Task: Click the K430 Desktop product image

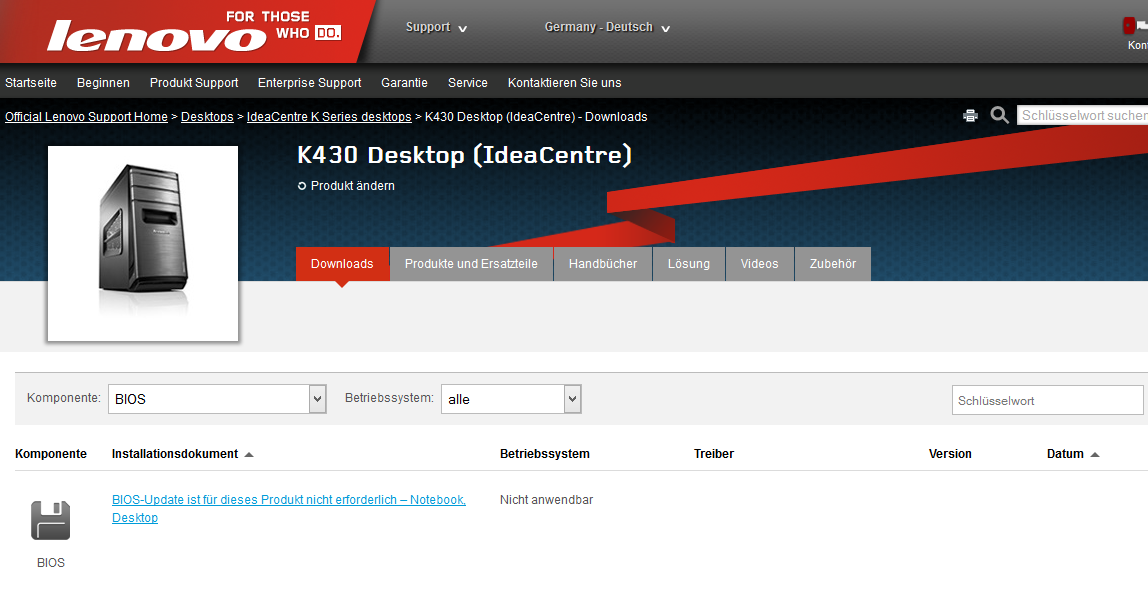Action: 143,243
